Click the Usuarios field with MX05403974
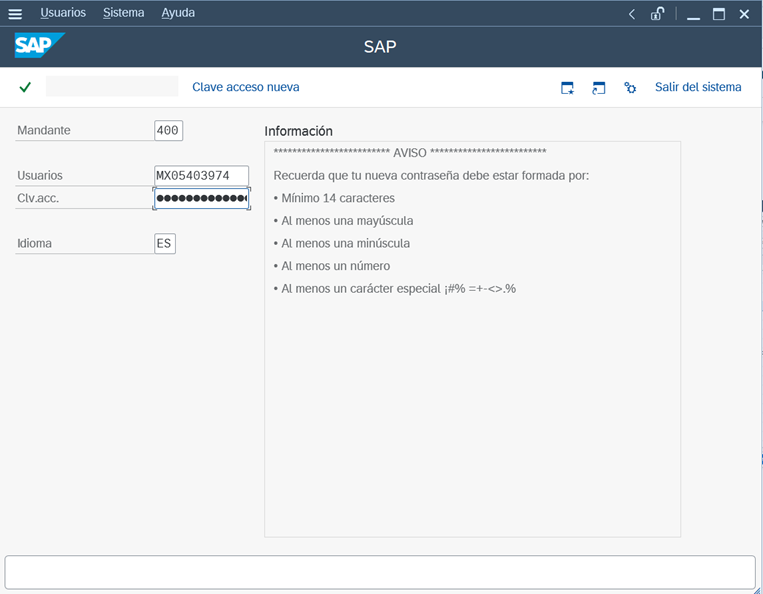The width and height of the screenshot is (763, 594). coord(201,175)
